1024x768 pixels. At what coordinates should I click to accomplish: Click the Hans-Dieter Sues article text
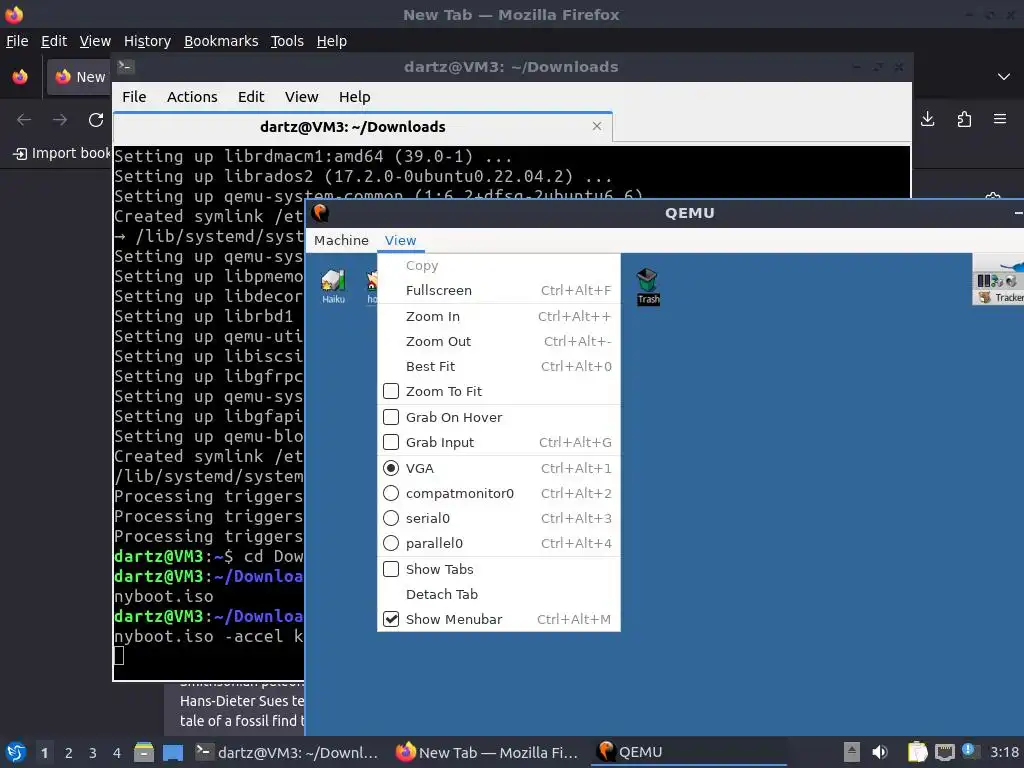pos(242,701)
